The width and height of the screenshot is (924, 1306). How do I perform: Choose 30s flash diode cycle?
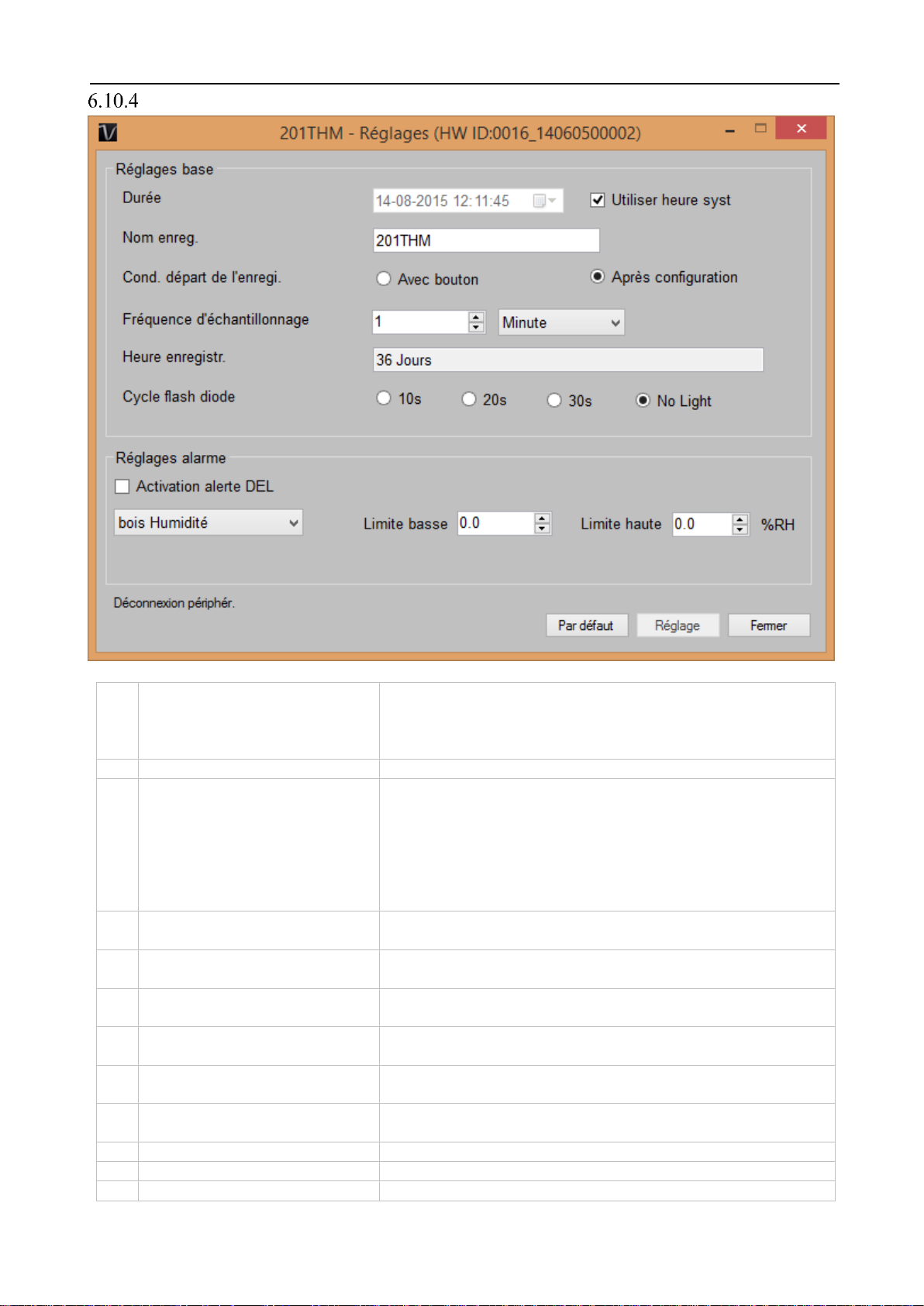[554, 401]
